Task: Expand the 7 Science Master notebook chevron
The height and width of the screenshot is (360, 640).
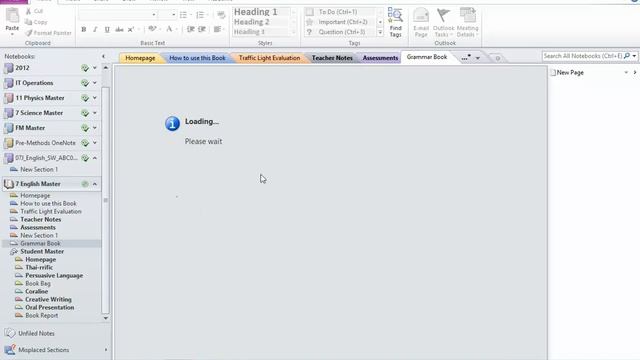Action: click(95, 113)
